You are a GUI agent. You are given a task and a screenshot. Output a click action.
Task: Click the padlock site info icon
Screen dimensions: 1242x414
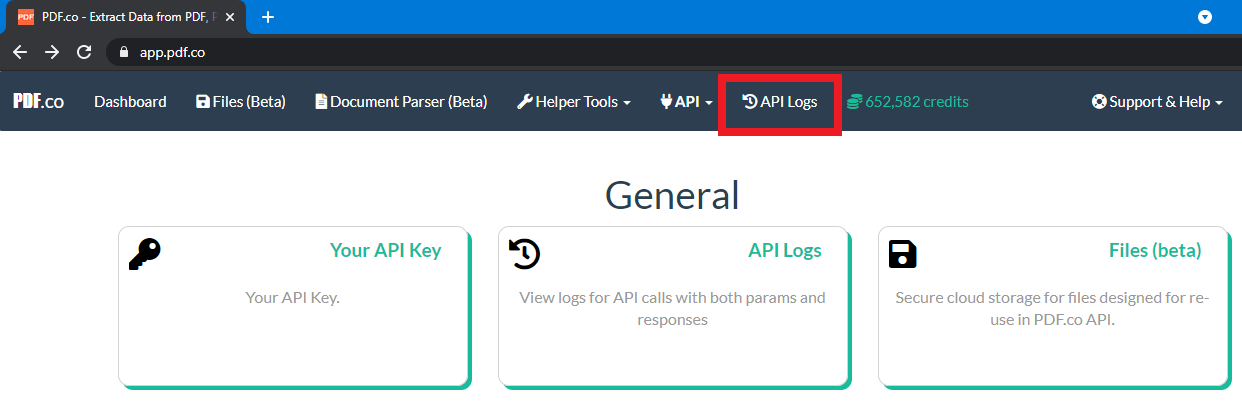click(x=124, y=52)
